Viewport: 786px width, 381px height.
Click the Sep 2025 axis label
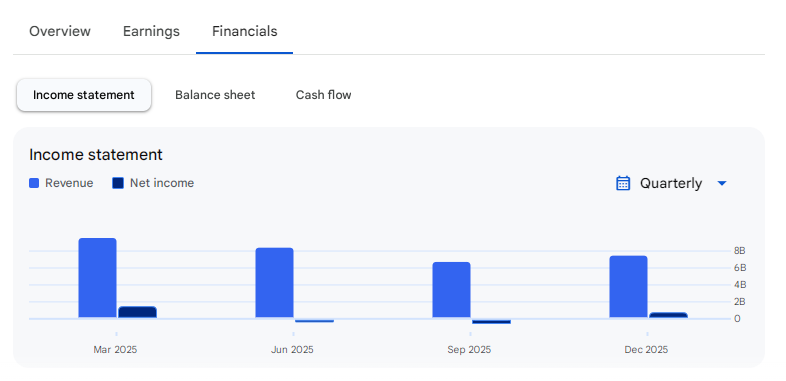pos(469,349)
